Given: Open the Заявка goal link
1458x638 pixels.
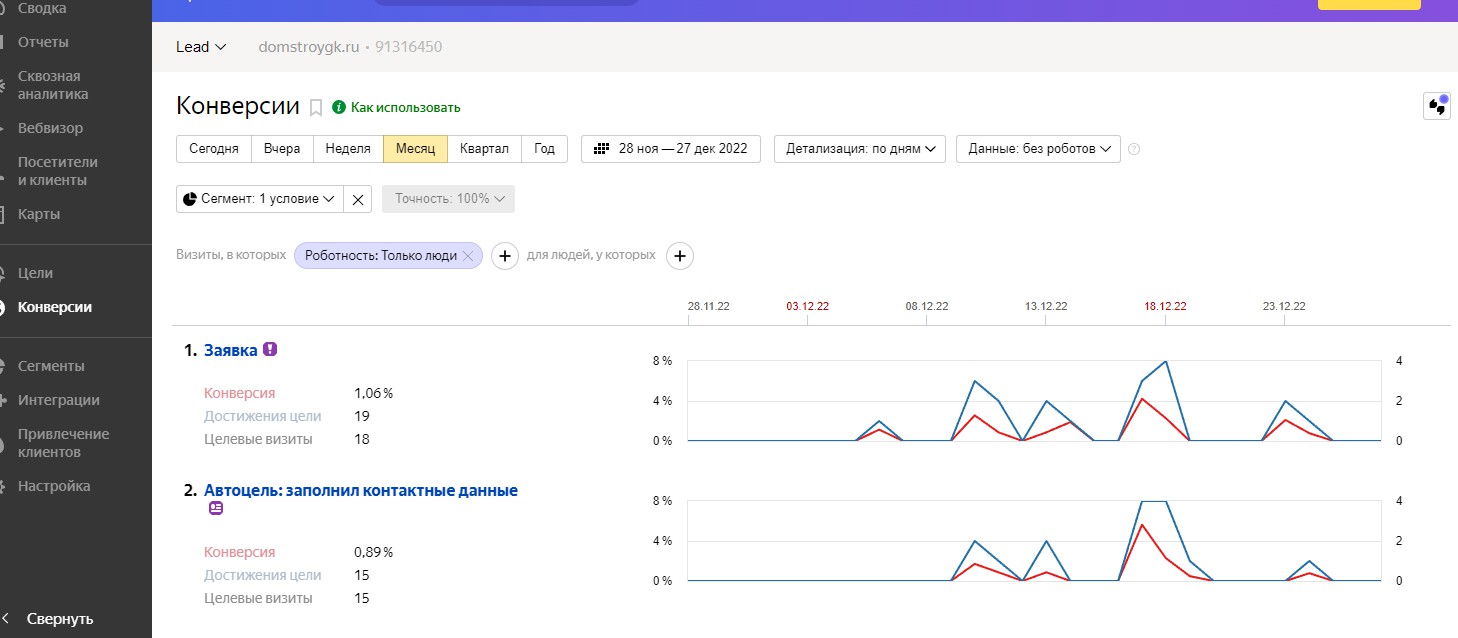Looking at the screenshot, I should [231, 350].
